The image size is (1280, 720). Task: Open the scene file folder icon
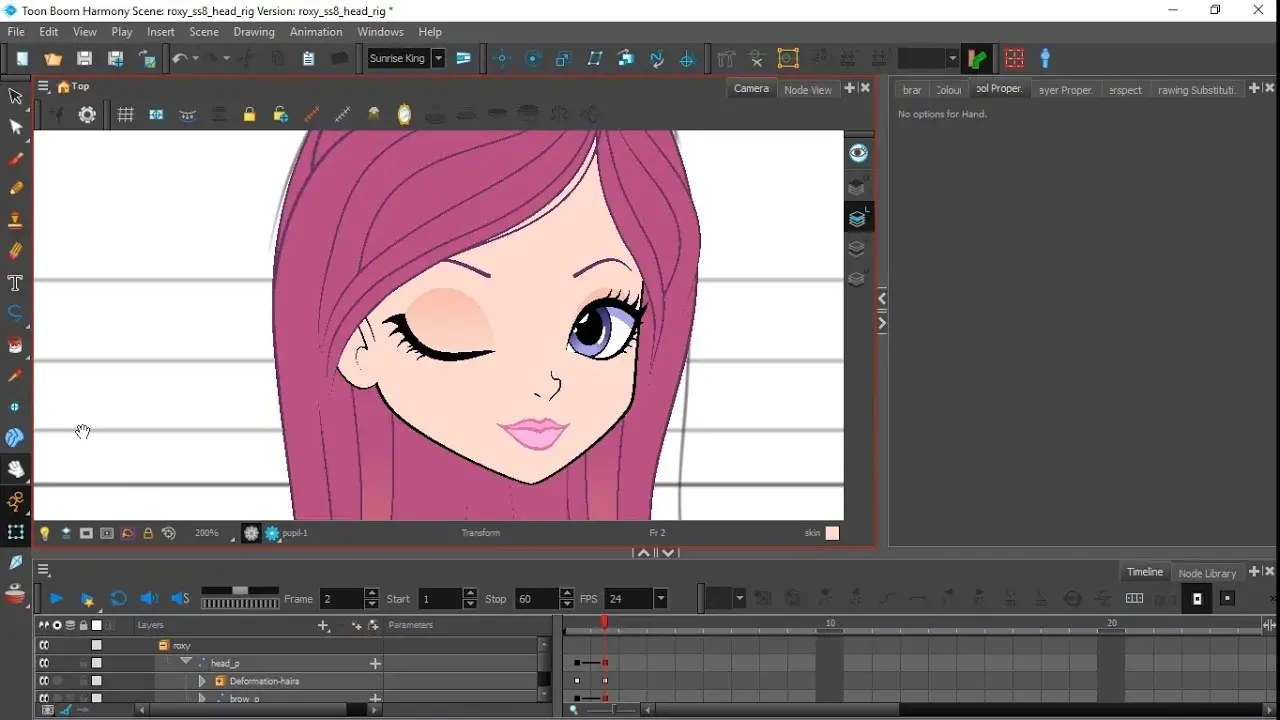point(53,59)
